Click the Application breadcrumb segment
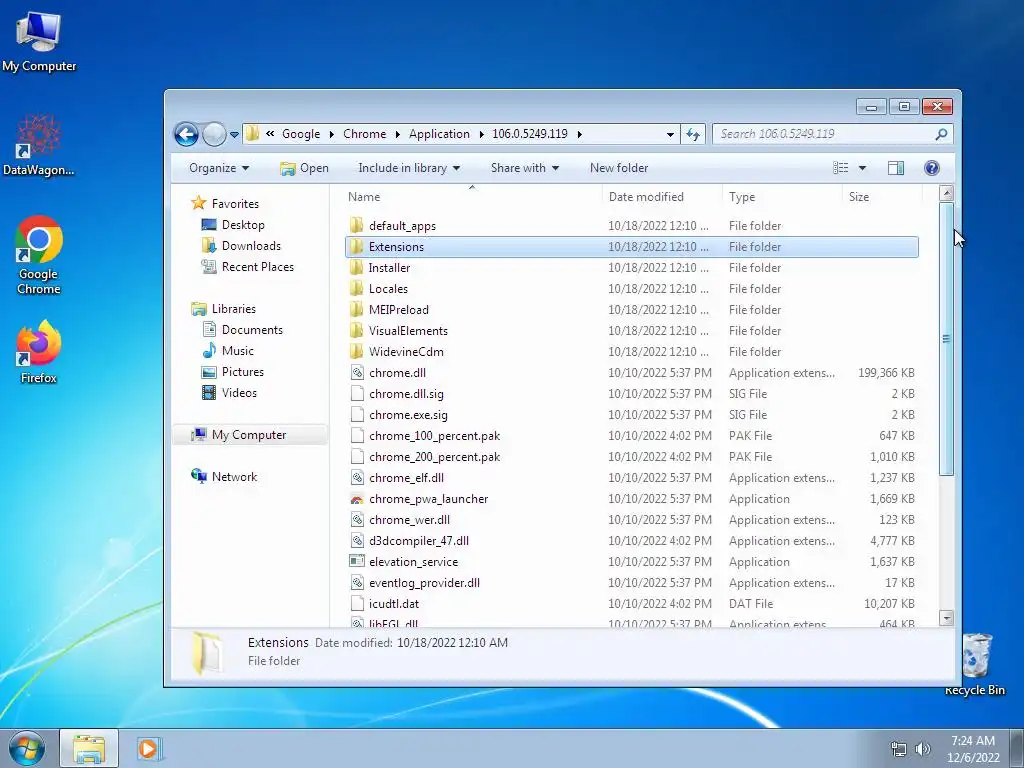1024x768 pixels. click(x=440, y=134)
